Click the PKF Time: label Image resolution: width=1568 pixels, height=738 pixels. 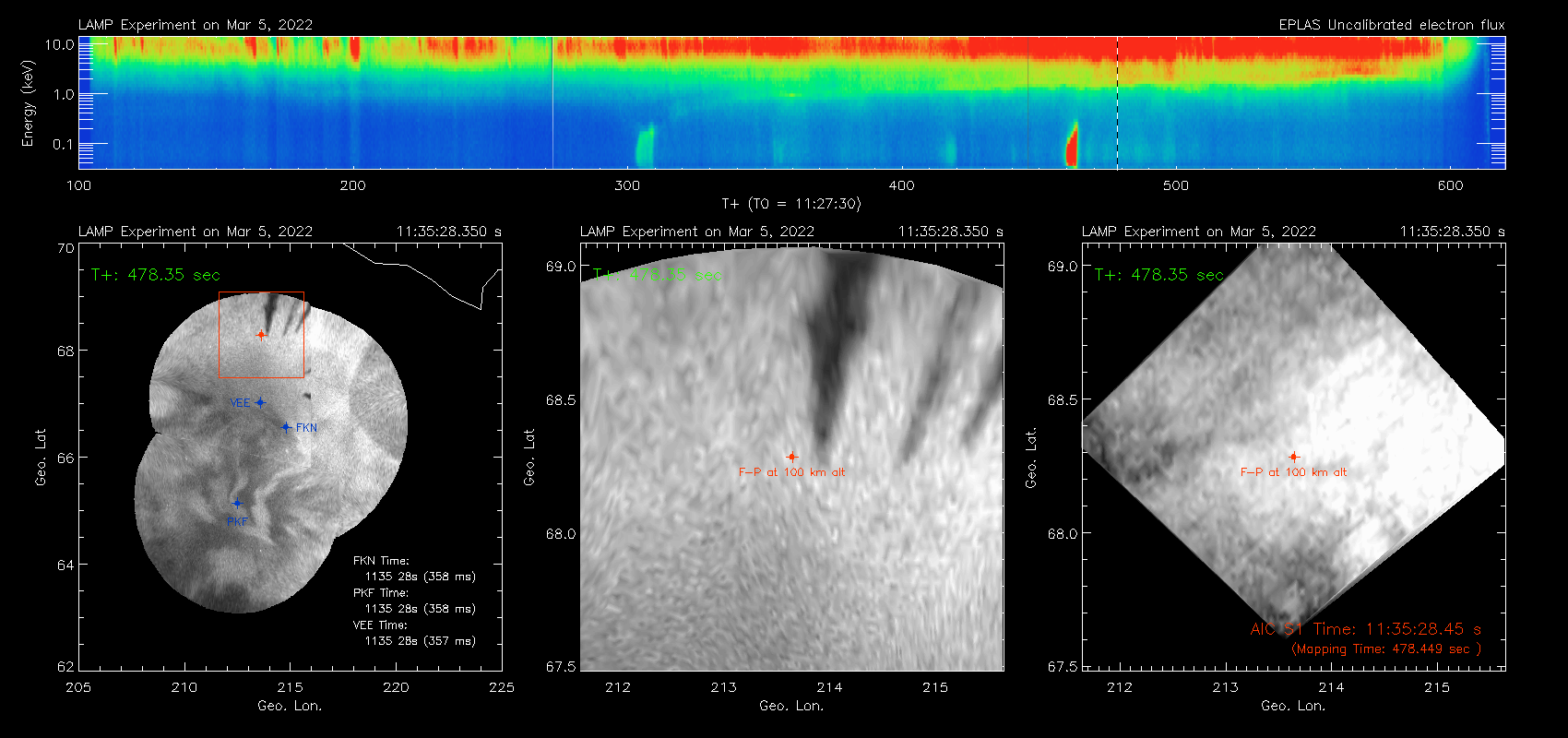381,593
